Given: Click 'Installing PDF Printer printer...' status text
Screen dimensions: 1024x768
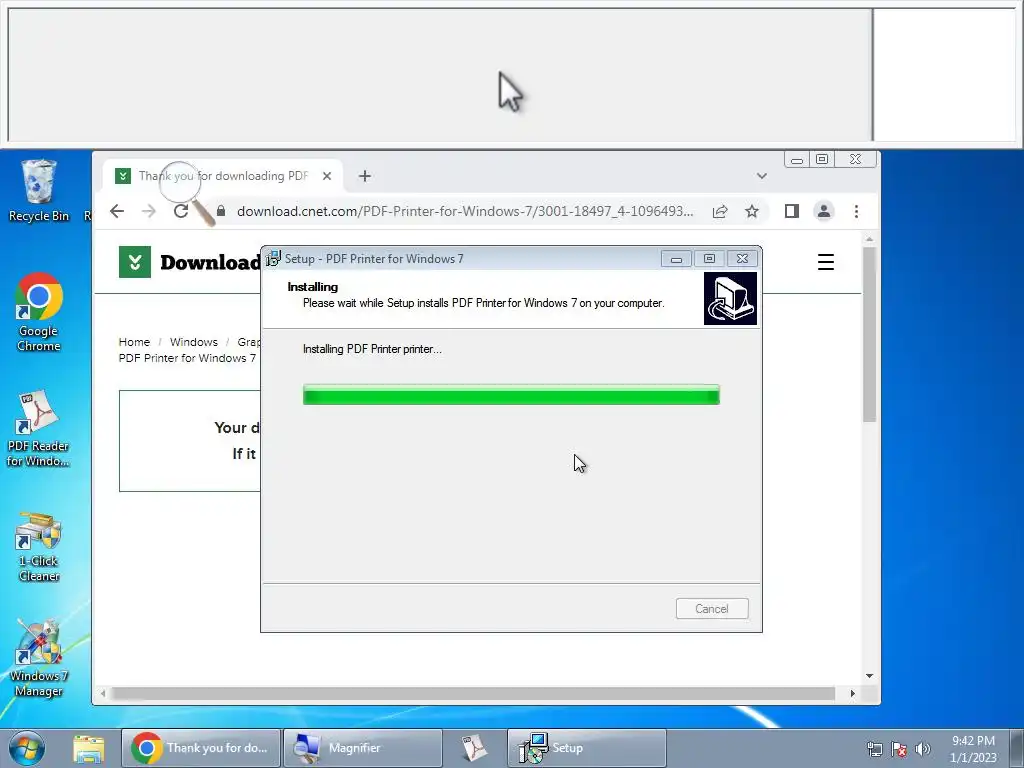Looking at the screenshot, I should click(372, 349).
